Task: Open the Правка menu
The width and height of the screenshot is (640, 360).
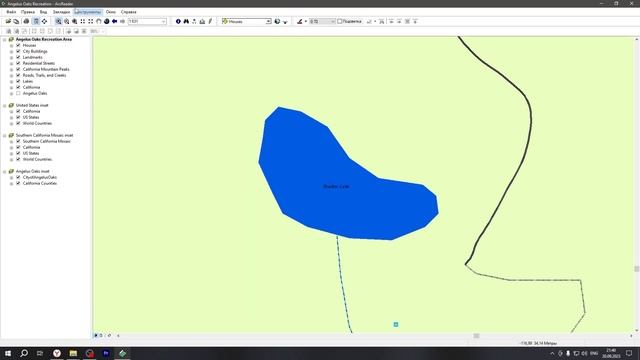Action: [28, 12]
